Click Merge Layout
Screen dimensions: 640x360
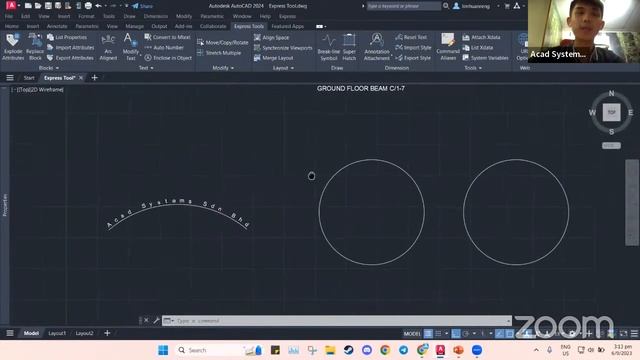273,58
